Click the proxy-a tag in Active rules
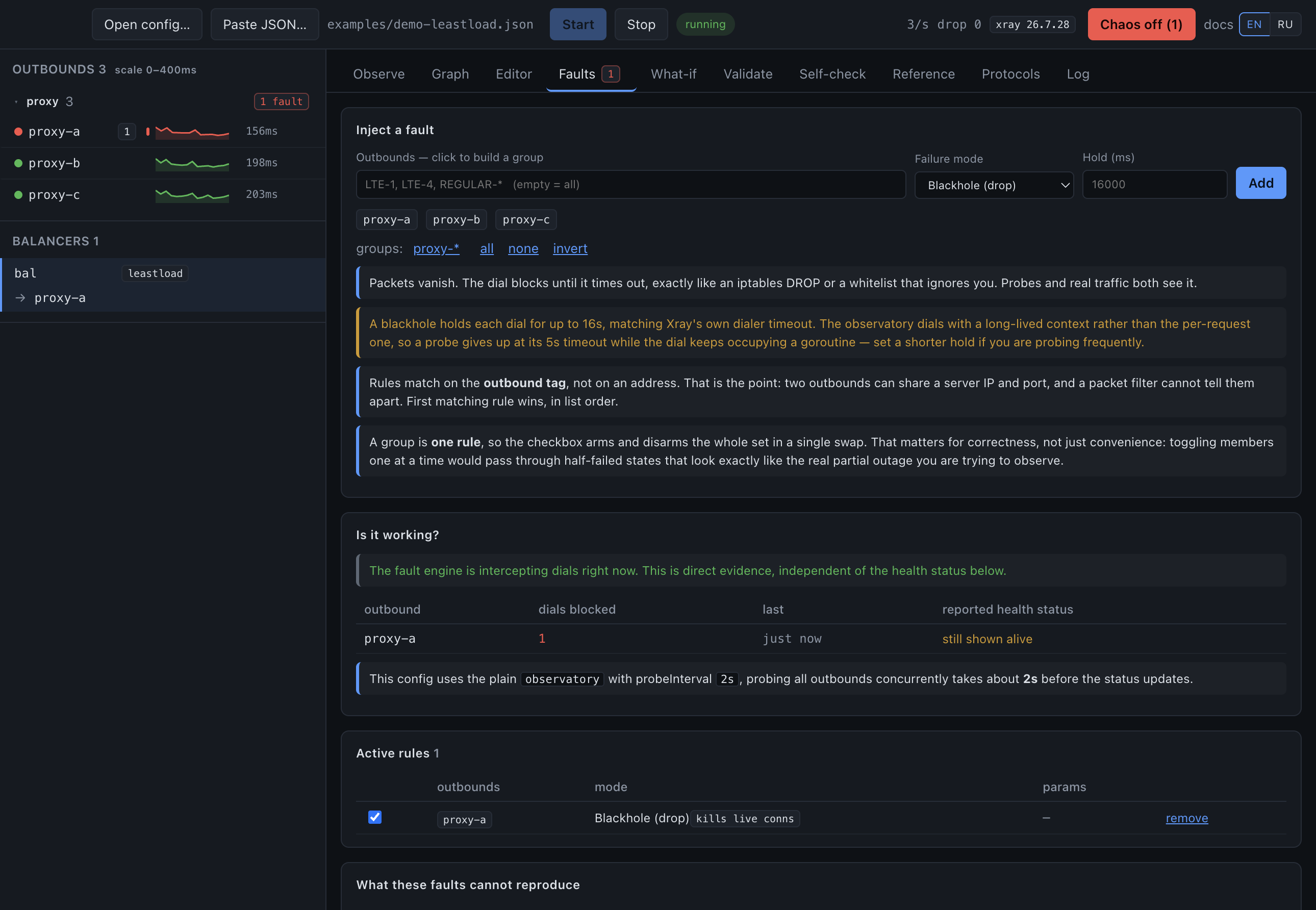The height and width of the screenshot is (910, 1316). (x=464, y=820)
